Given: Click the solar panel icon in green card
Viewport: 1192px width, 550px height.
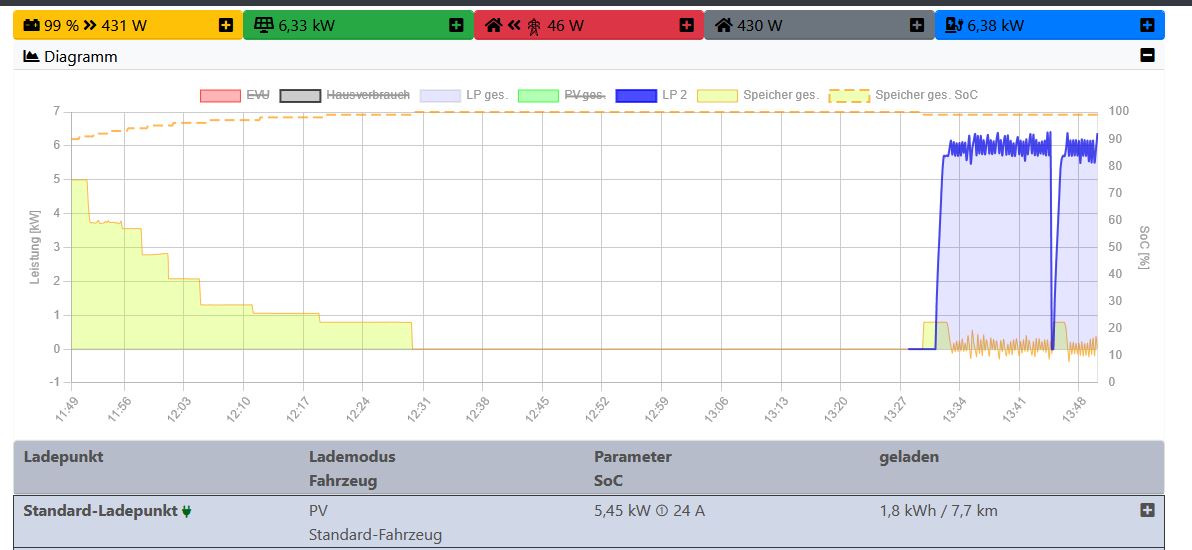Looking at the screenshot, I should 264,26.
